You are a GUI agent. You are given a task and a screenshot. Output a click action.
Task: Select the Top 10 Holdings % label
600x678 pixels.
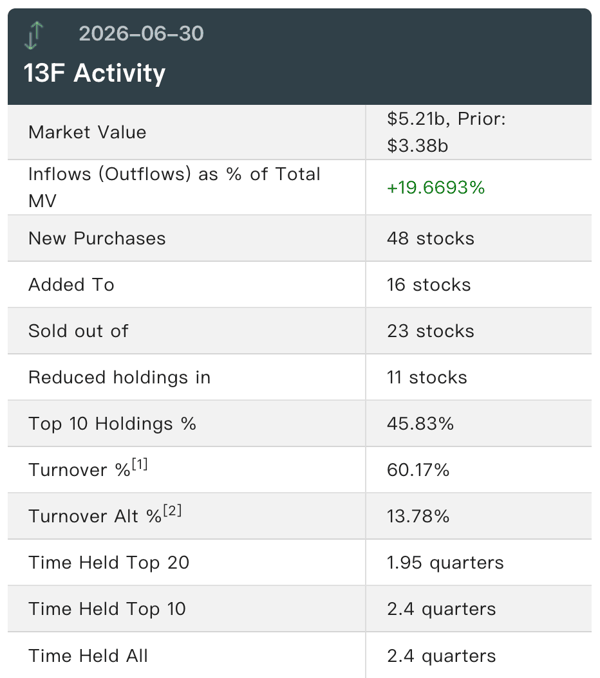[x=112, y=423]
